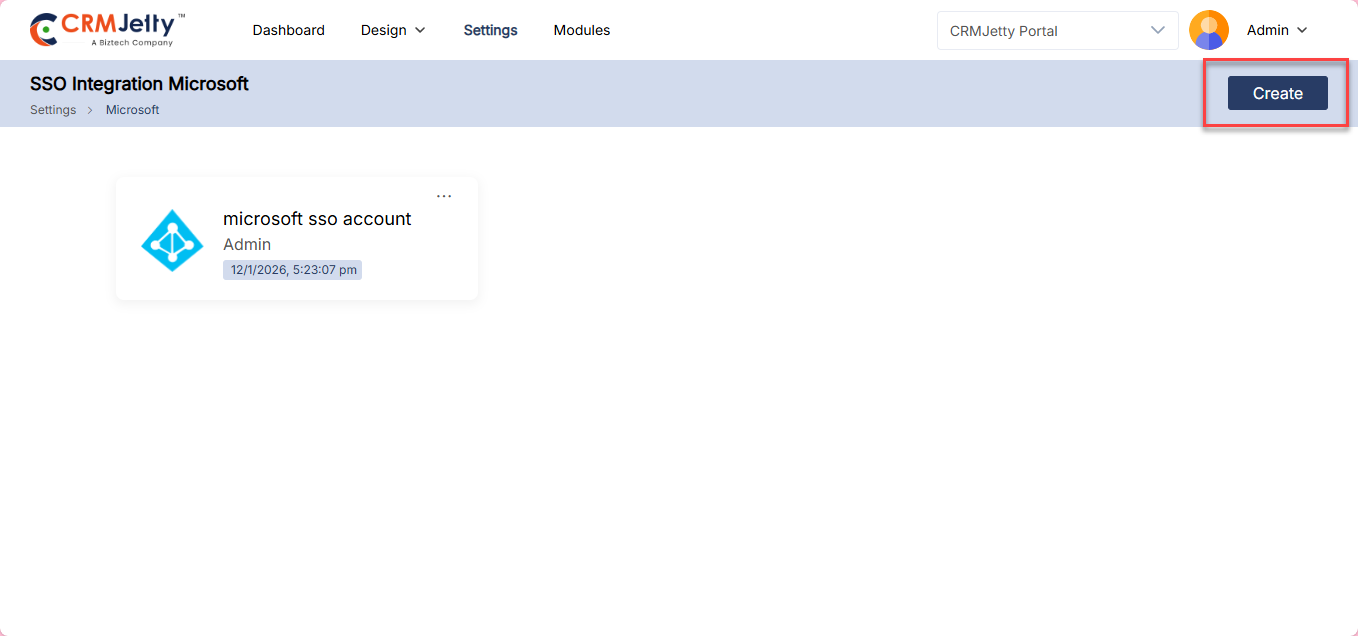The height and width of the screenshot is (636, 1358).
Task: Click the chevron beside Design
Action: coord(420,30)
